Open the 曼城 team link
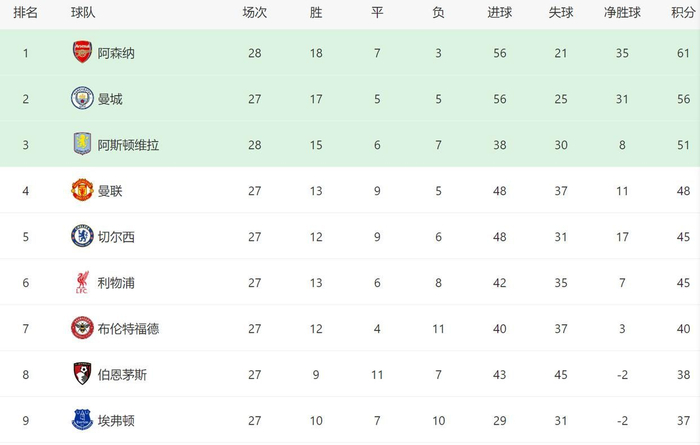 click(x=109, y=98)
